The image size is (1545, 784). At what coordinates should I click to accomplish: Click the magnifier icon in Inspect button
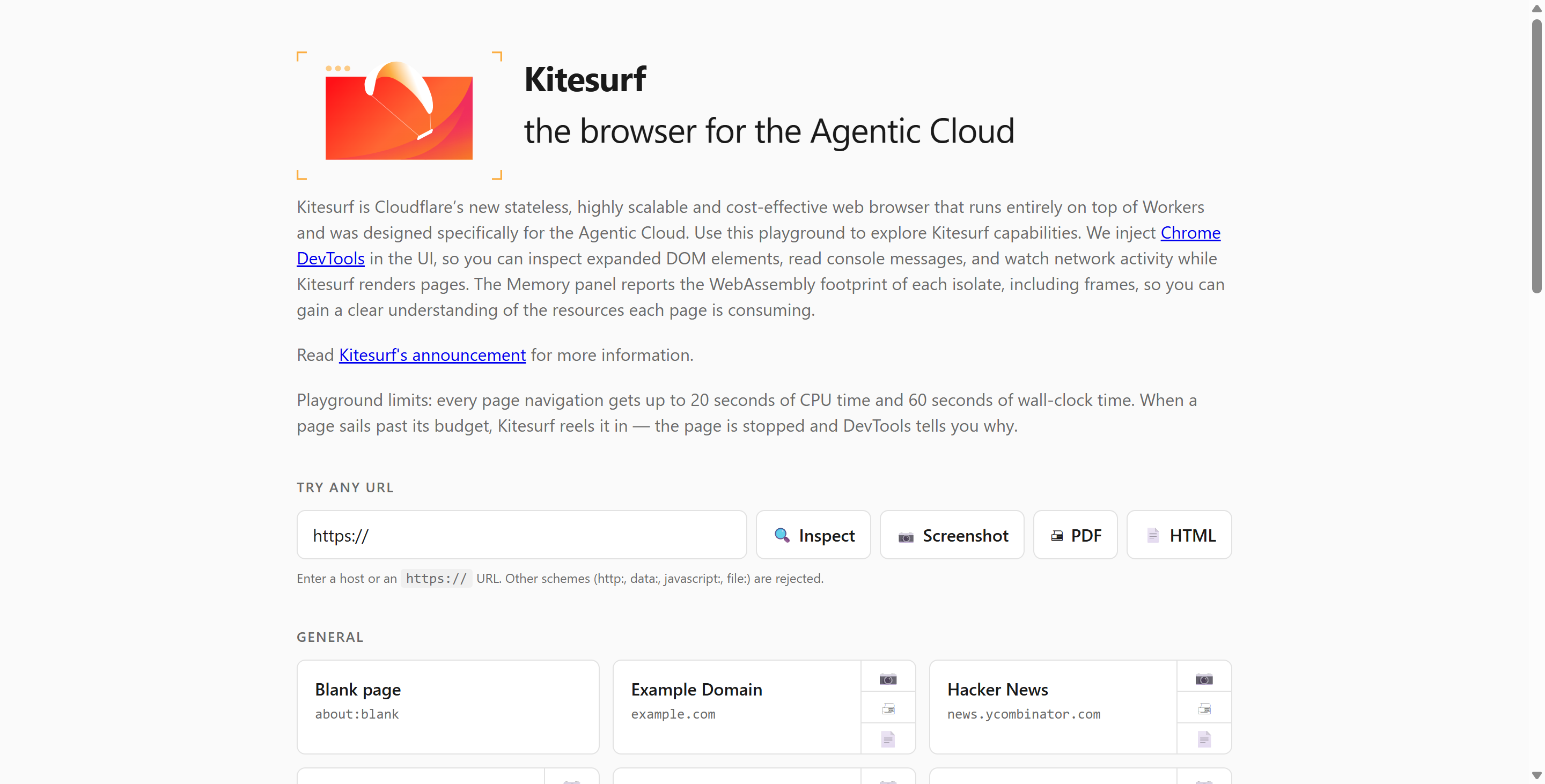[782, 535]
